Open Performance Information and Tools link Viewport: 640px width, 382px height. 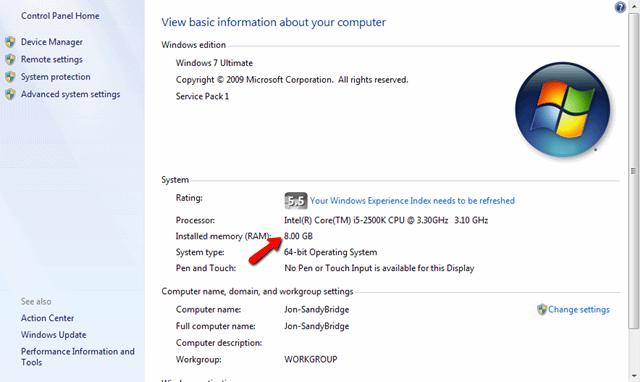point(78,357)
